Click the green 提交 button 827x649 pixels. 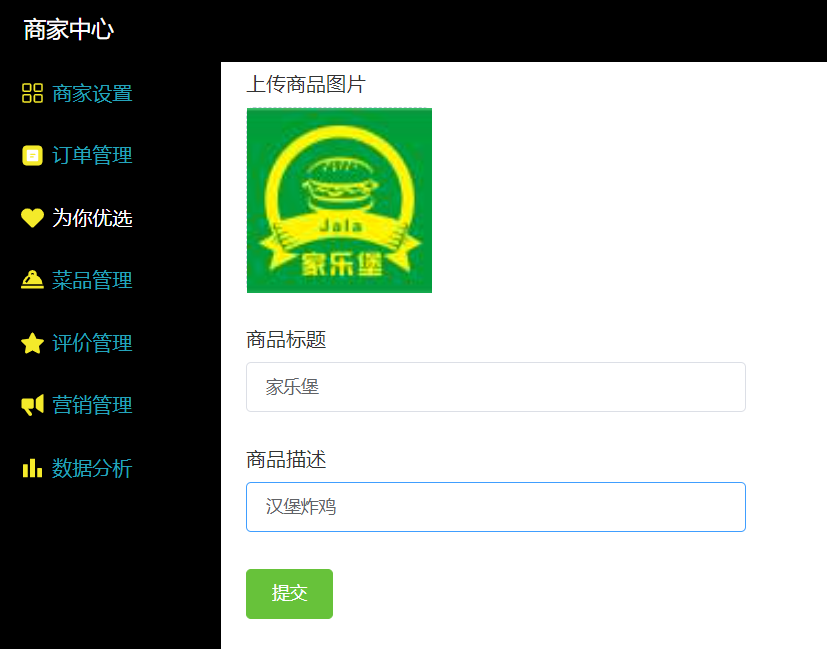(289, 594)
